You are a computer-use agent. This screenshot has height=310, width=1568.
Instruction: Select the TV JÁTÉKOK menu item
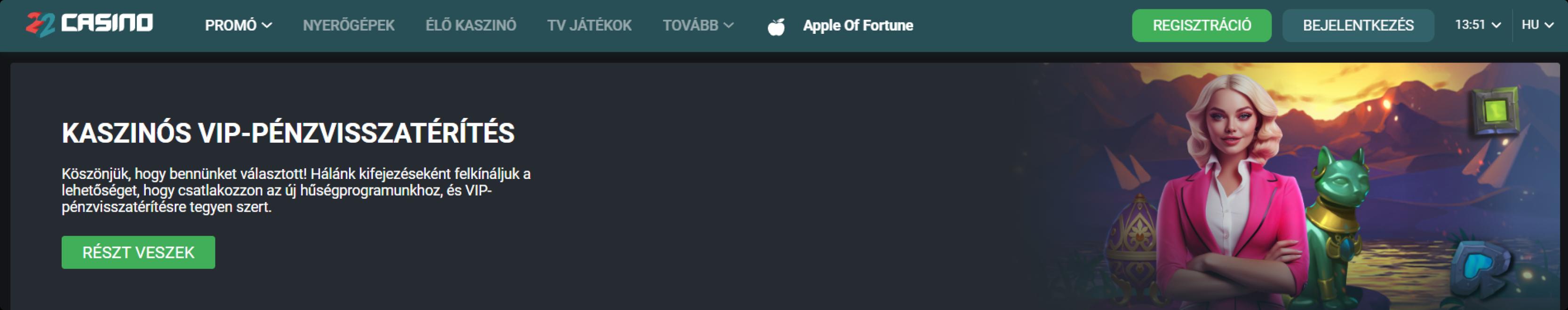[589, 25]
